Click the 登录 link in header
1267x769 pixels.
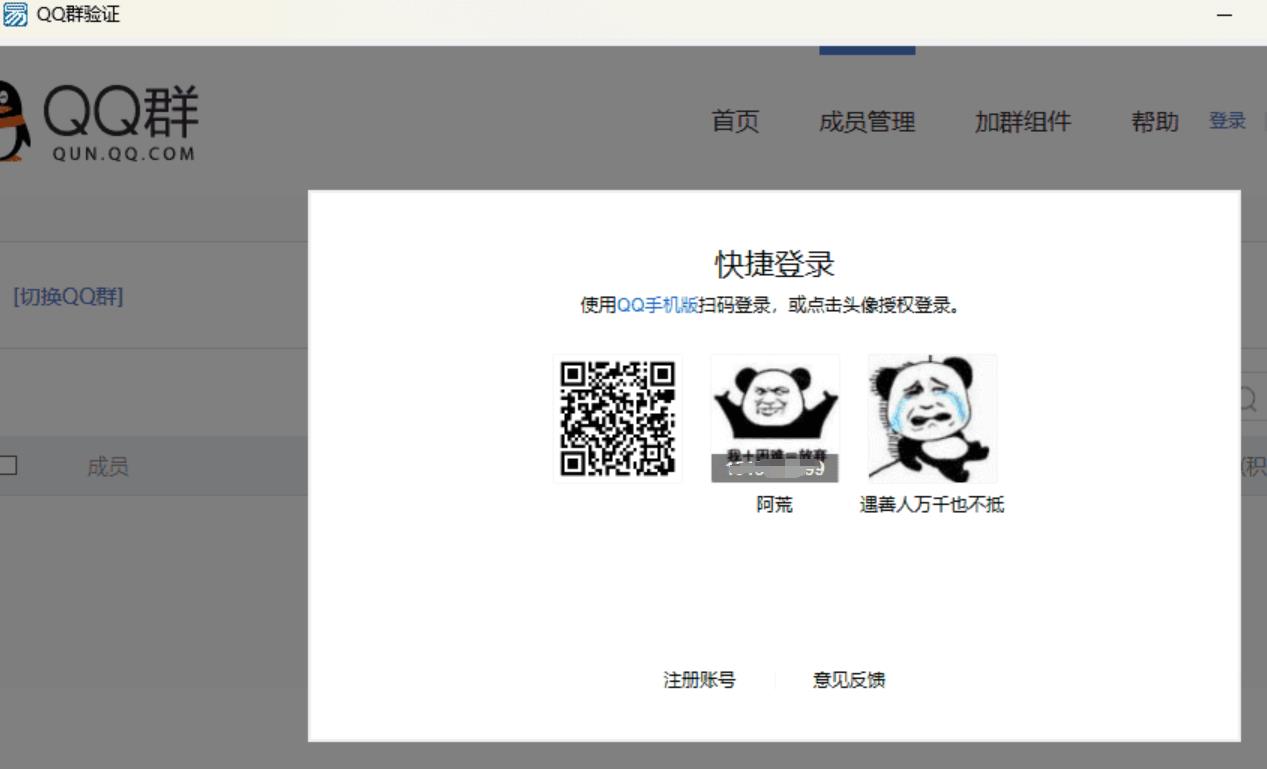pyautogui.click(x=1227, y=121)
